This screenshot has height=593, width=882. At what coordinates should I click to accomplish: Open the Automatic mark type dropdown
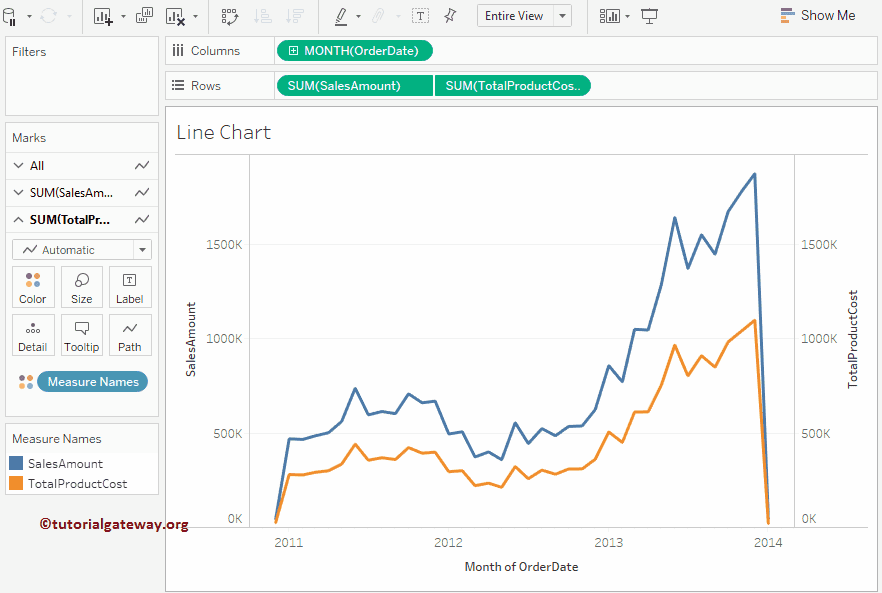143,250
